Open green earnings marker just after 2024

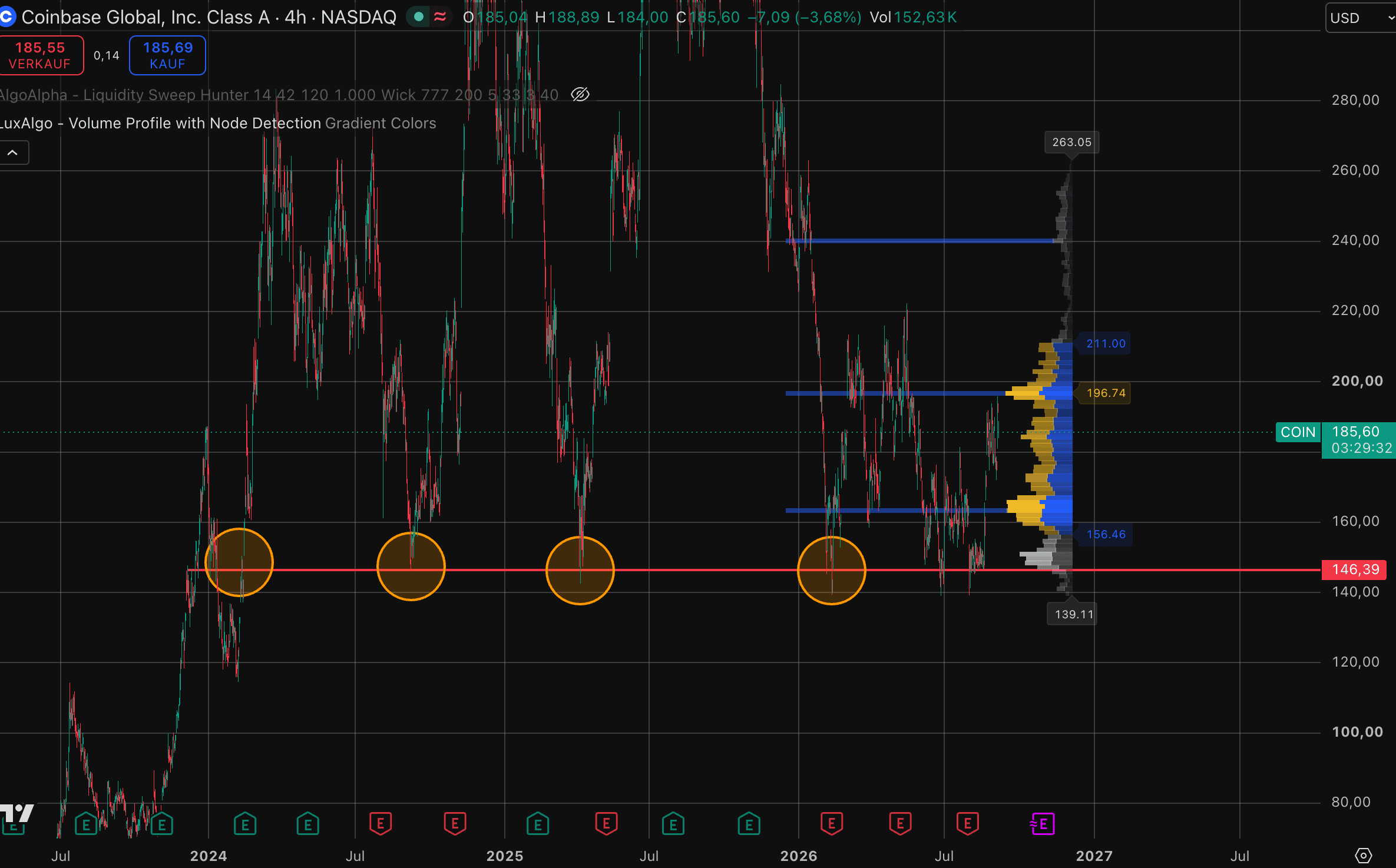[245, 824]
